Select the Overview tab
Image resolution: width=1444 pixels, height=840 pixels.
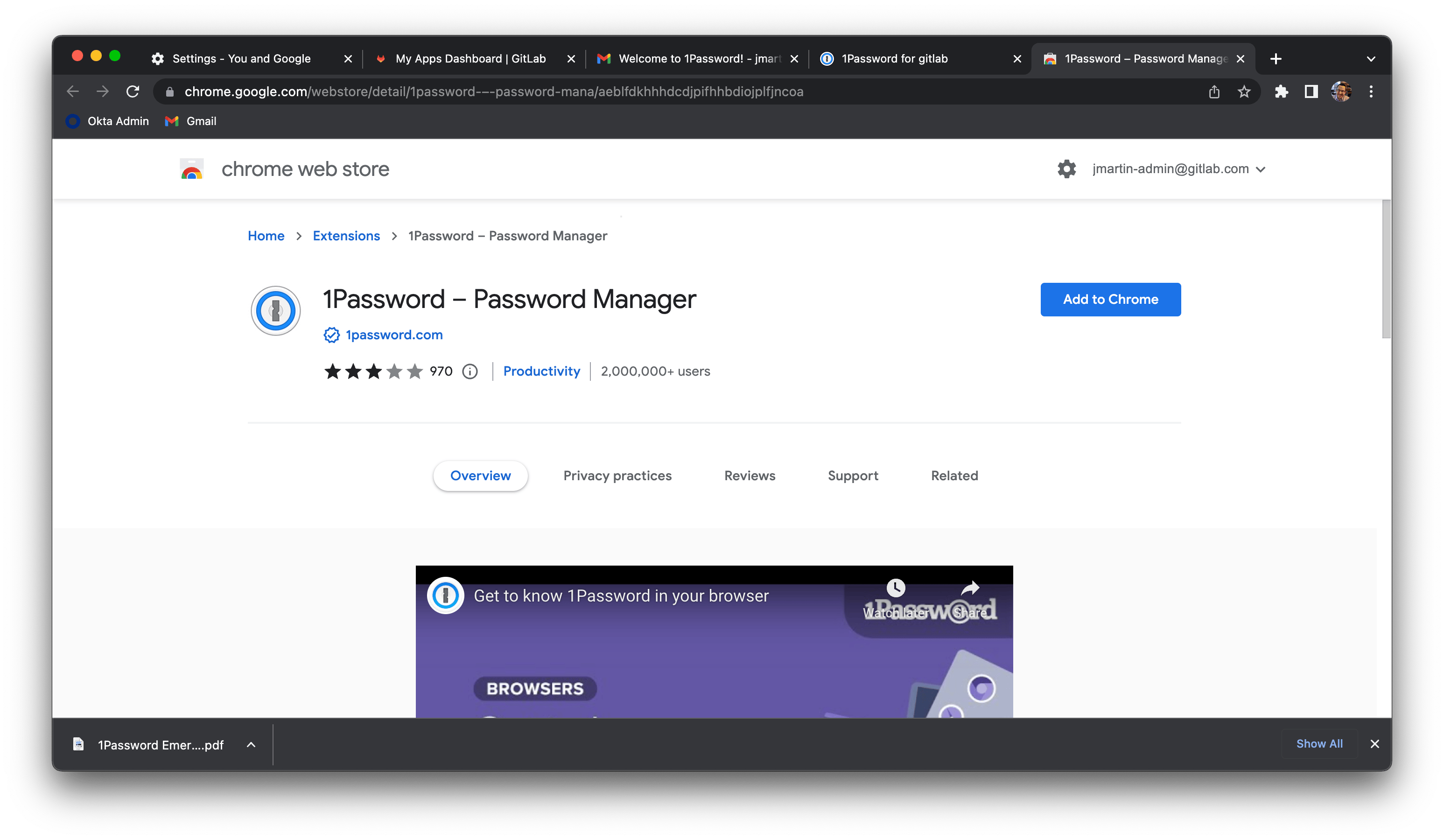click(480, 476)
